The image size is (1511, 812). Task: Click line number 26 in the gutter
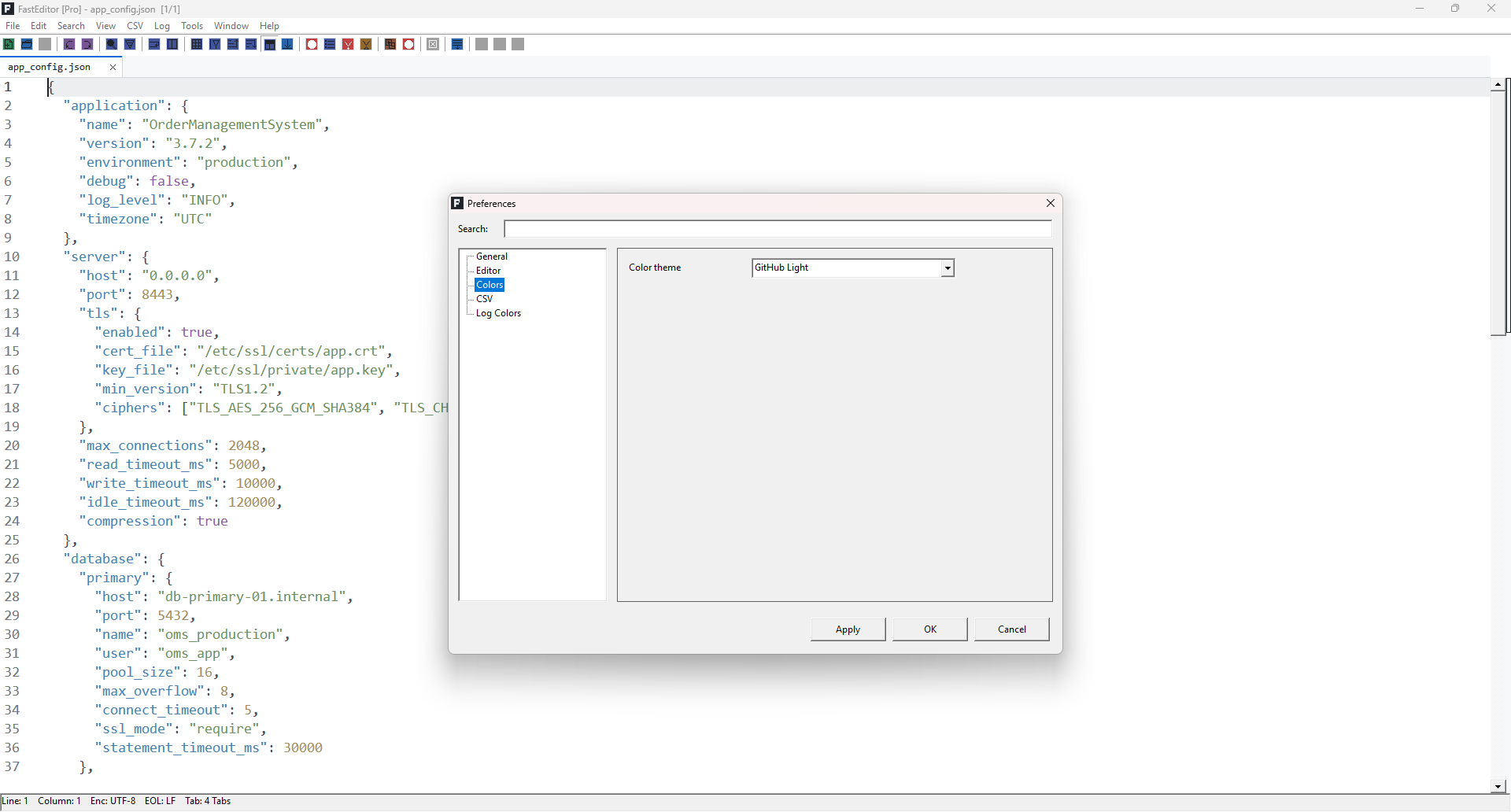(12, 559)
